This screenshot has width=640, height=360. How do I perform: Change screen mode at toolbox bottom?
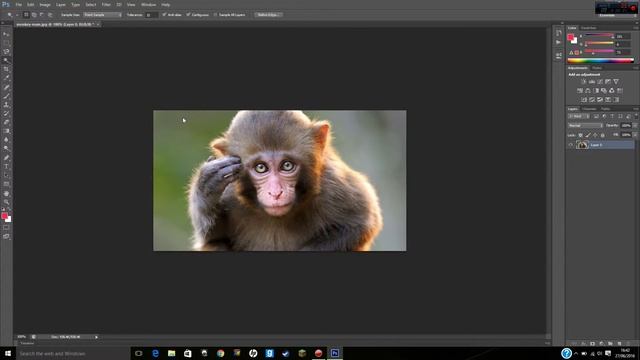6,236
